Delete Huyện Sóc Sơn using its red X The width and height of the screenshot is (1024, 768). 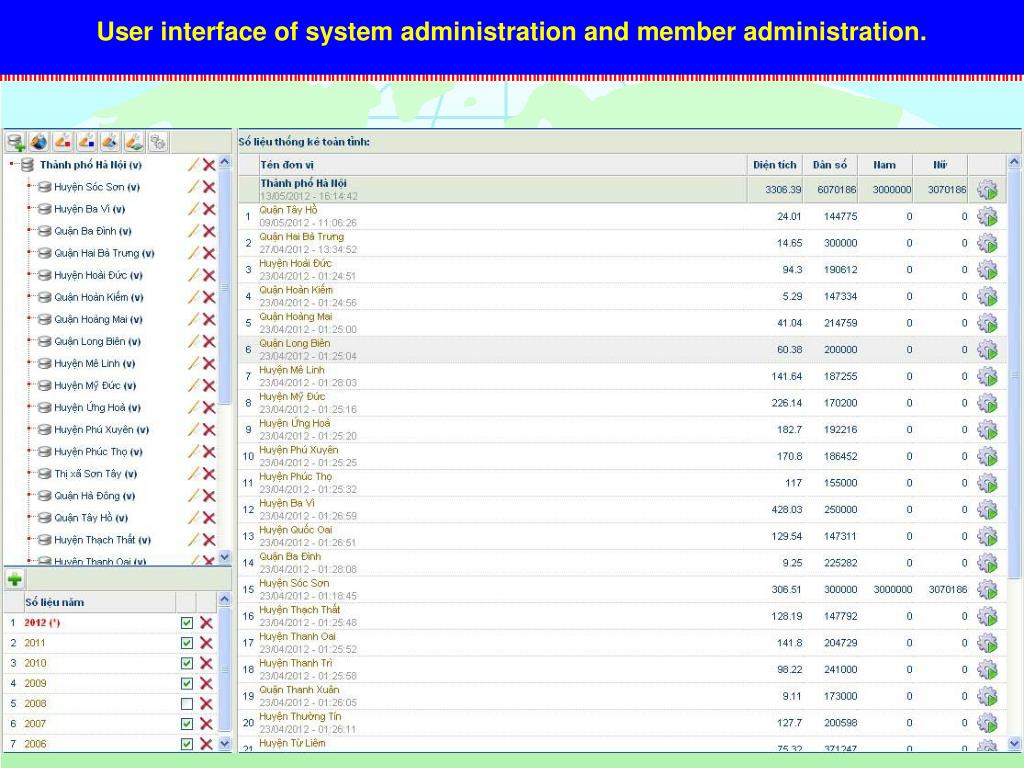(x=209, y=187)
